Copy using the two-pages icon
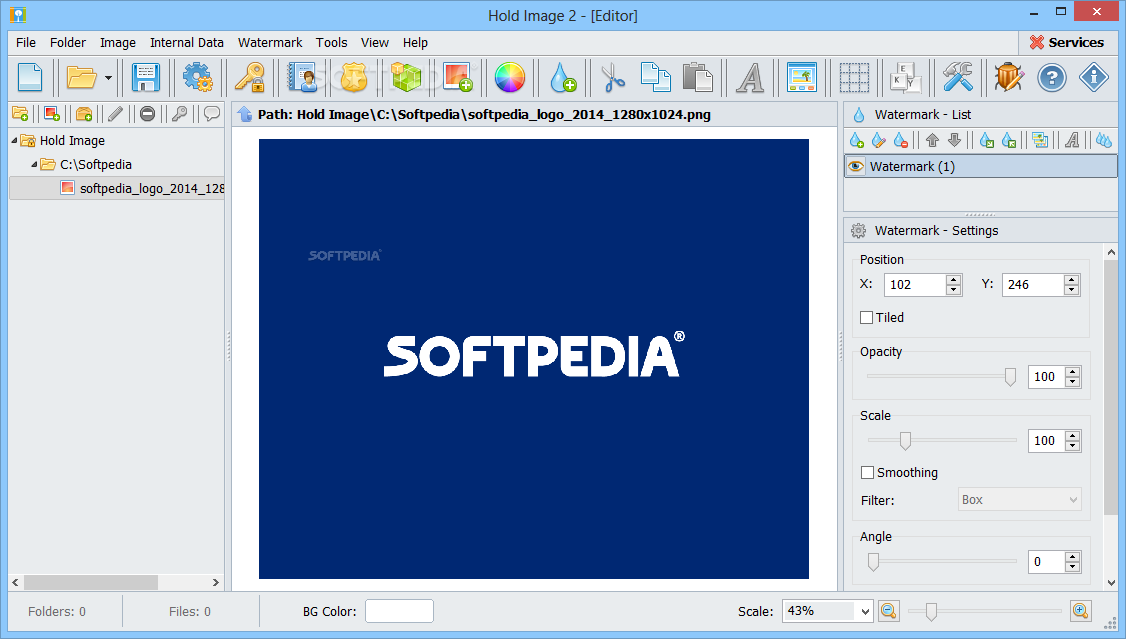The width and height of the screenshot is (1126, 639). click(655, 78)
